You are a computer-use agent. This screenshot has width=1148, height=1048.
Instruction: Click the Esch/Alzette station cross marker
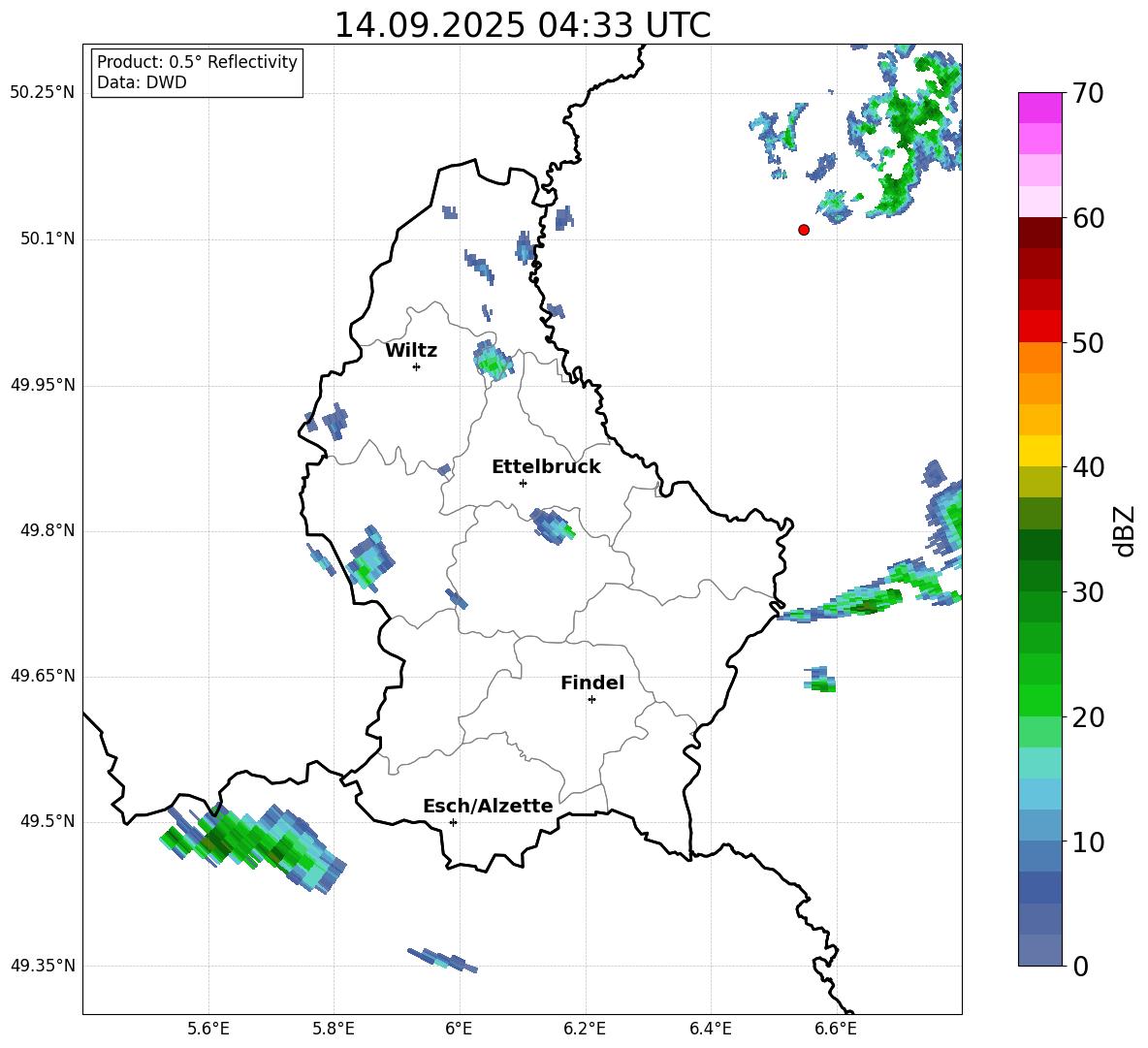coord(453,822)
